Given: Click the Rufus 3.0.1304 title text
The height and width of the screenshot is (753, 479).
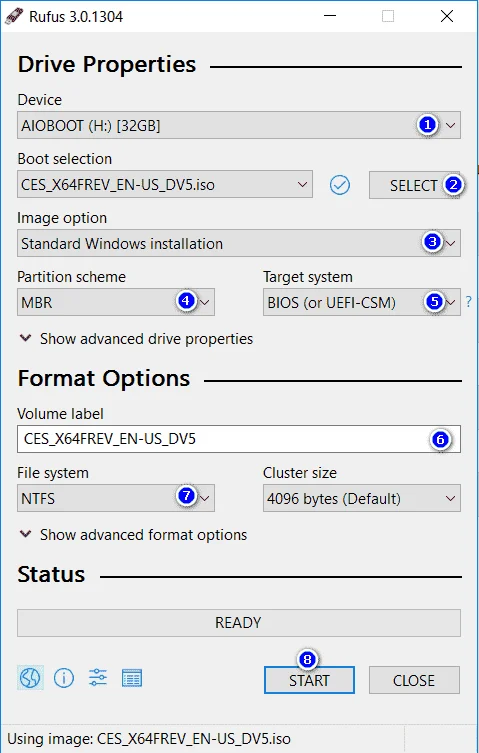Looking at the screenshot, I should tap(76, 16).
